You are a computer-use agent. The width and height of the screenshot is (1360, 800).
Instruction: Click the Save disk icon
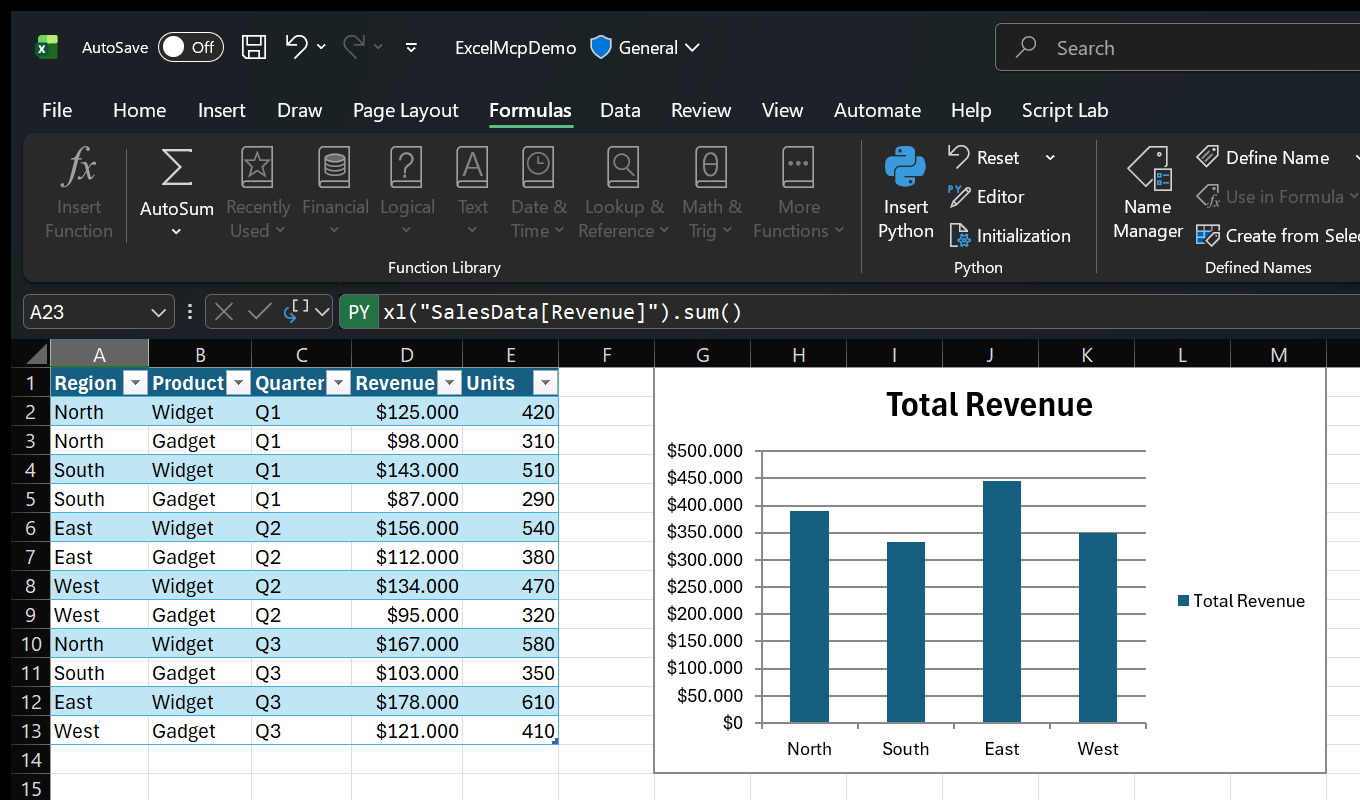[255, 47]
